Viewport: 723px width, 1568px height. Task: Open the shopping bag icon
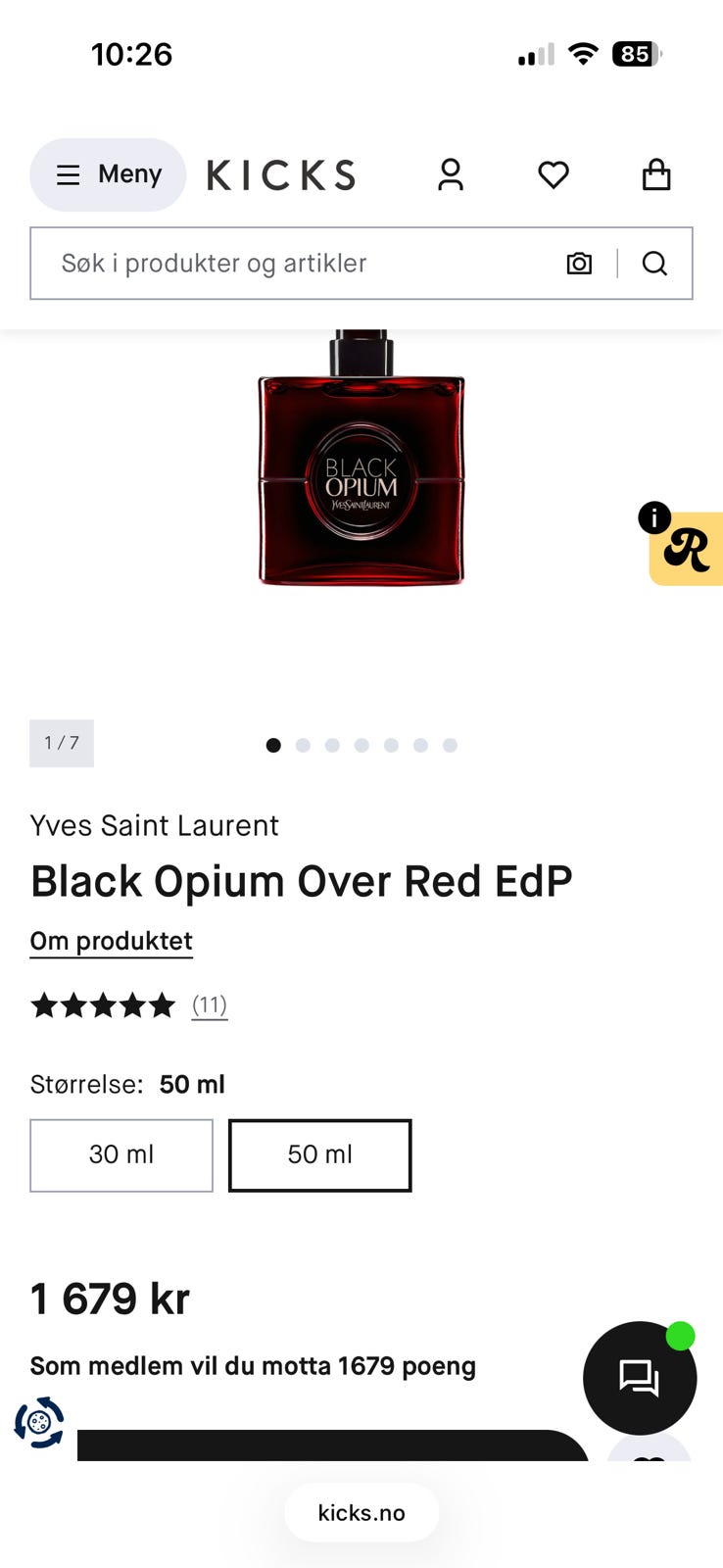click(656, 174)
